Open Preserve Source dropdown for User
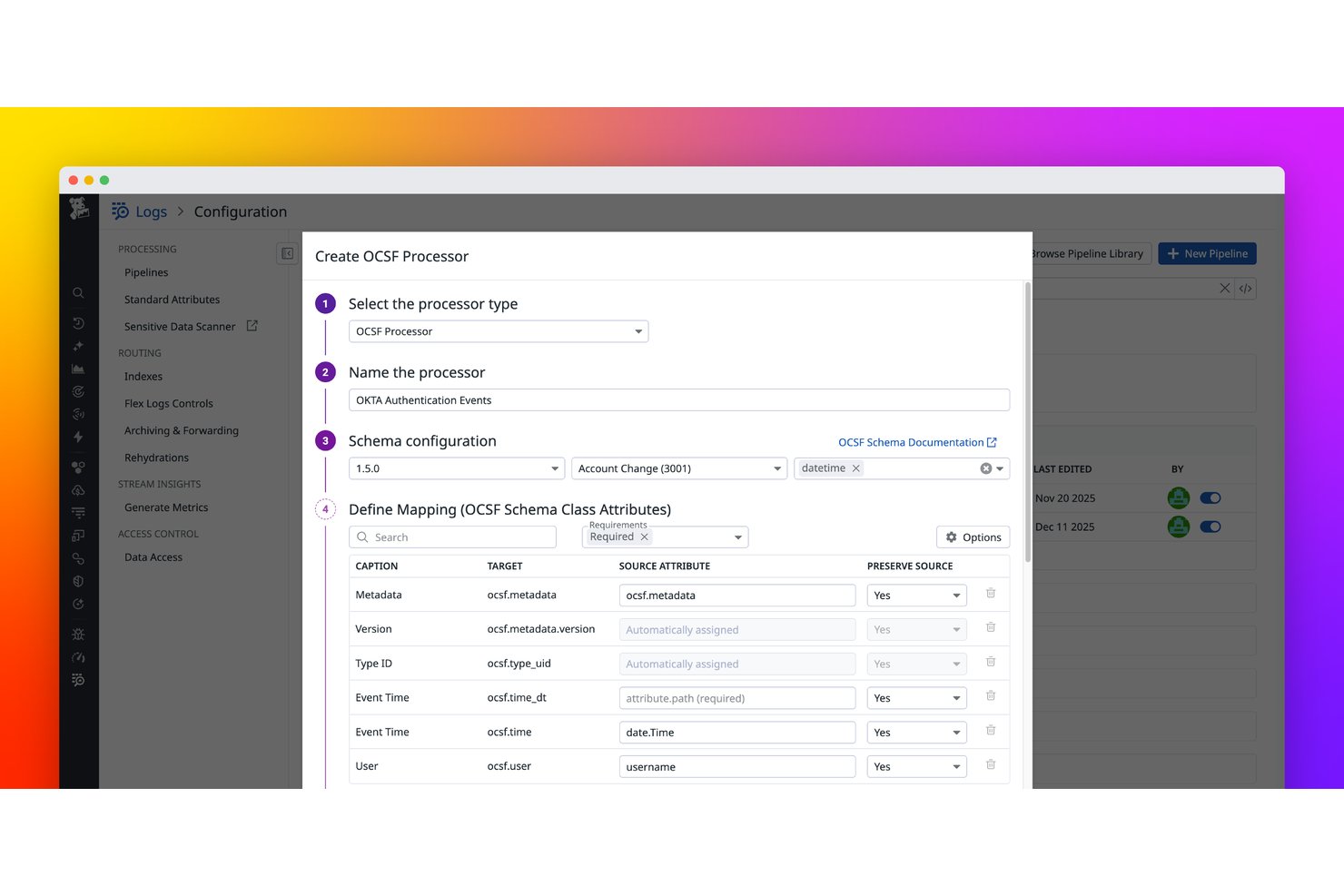This screenshot has width=1344, height=896. point(916,767)
